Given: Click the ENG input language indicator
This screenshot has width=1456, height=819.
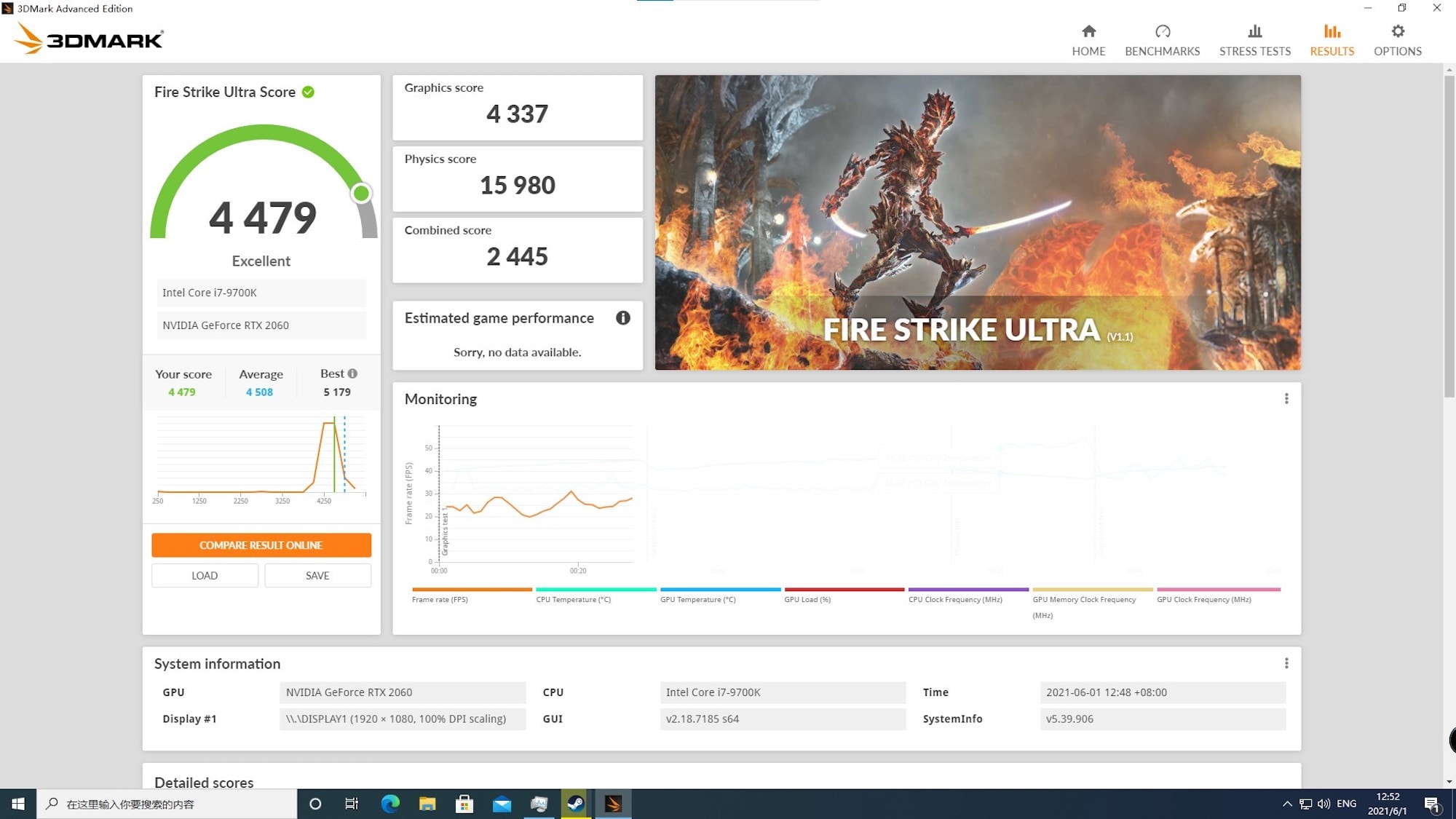Looking at the screenshot, I should [x=1346, y=804].
